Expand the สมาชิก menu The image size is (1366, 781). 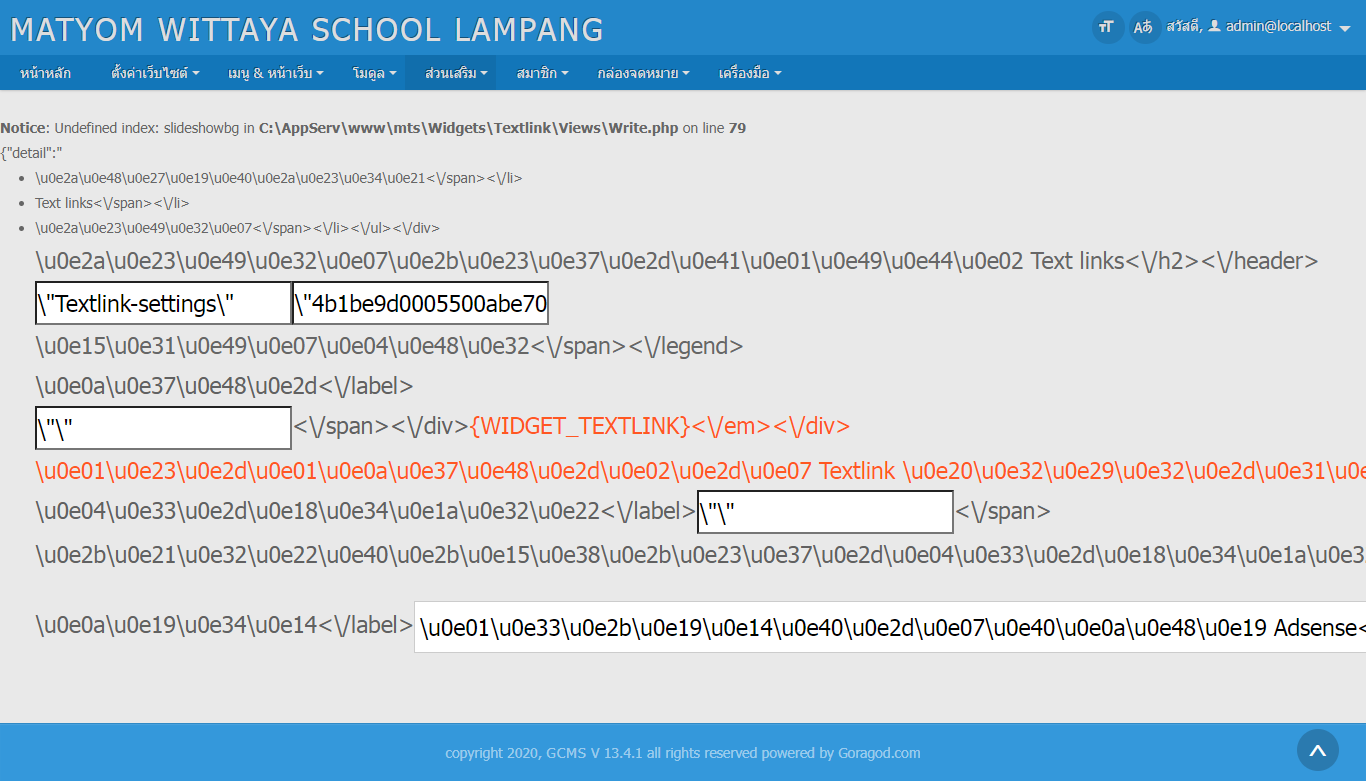(542, 73)
